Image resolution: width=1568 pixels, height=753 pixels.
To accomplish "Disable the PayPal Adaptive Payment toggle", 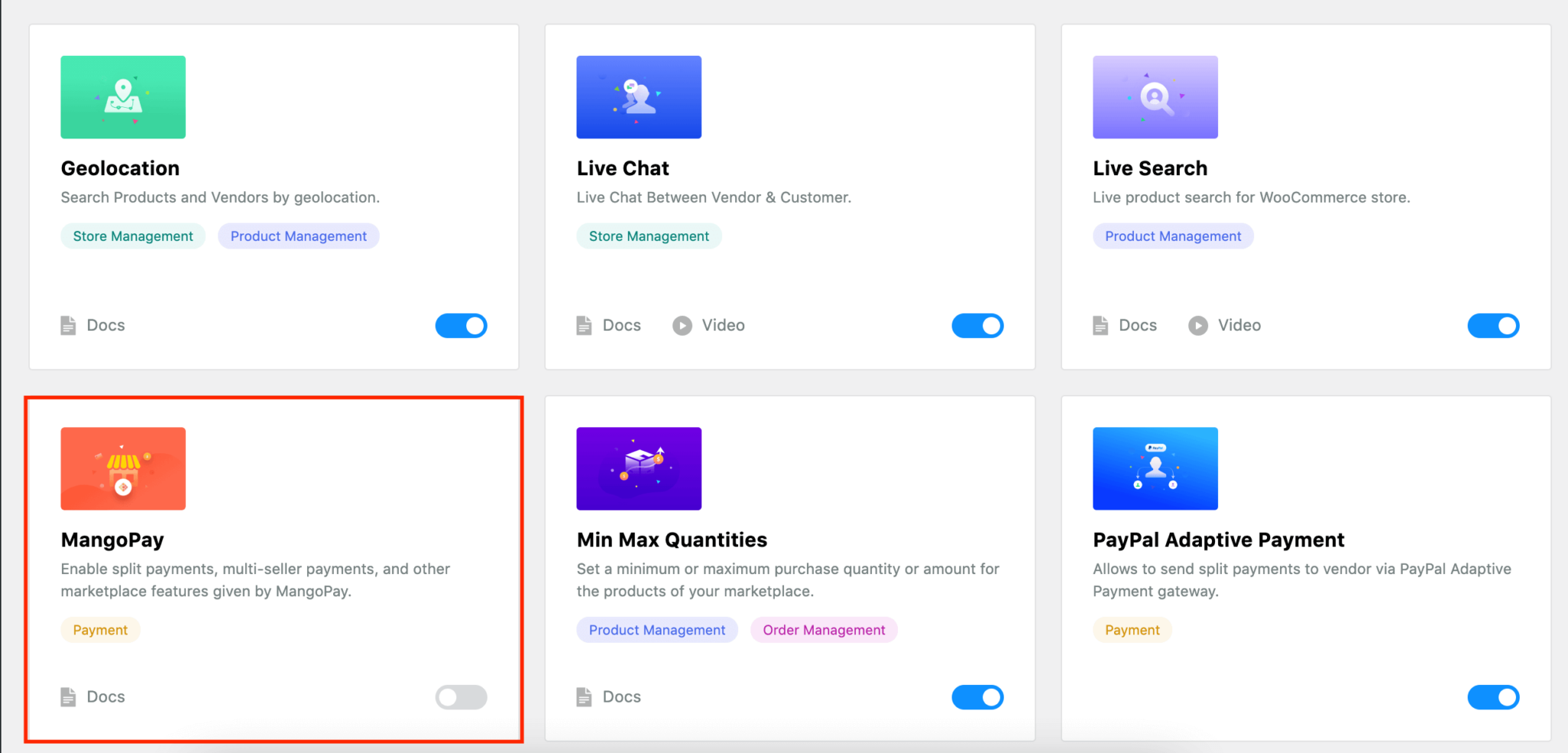I will click(x=1493, y=697).
